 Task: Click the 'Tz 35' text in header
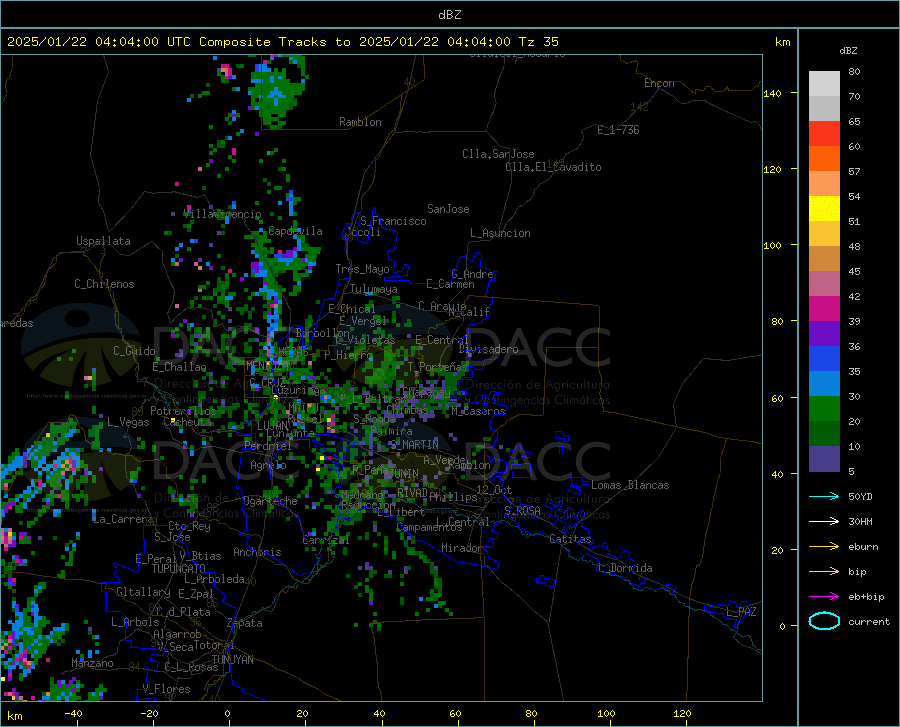point(538,42)
